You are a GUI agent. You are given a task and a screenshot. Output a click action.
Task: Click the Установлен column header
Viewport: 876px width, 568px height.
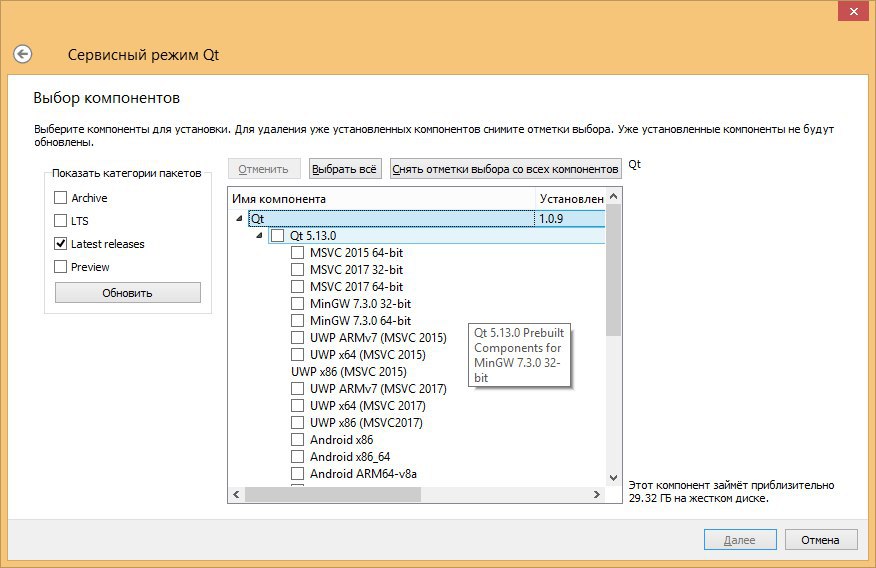(570, 199)
